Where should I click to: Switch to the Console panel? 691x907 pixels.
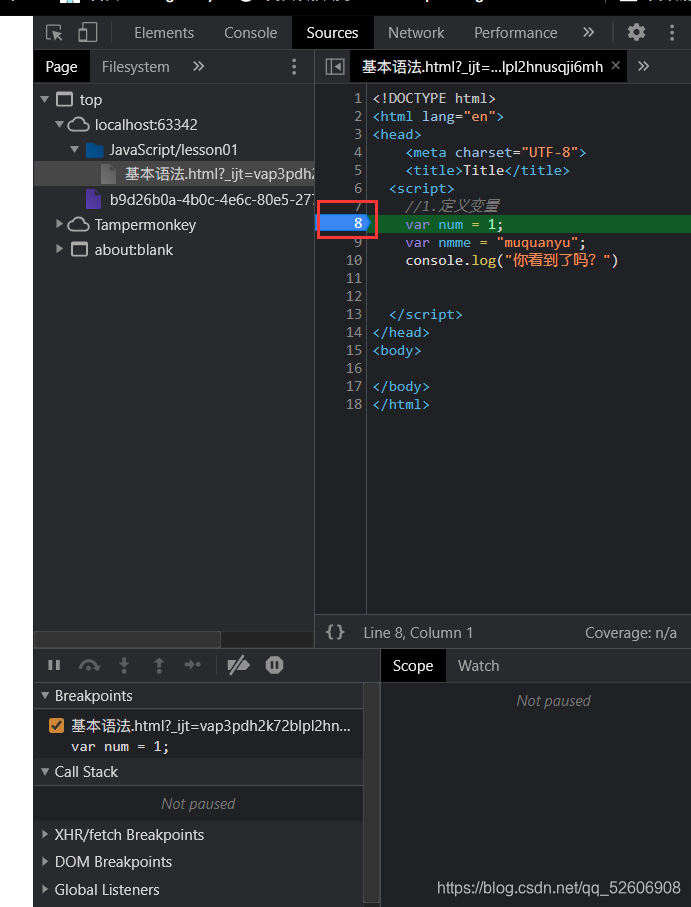tap(250, 33)
